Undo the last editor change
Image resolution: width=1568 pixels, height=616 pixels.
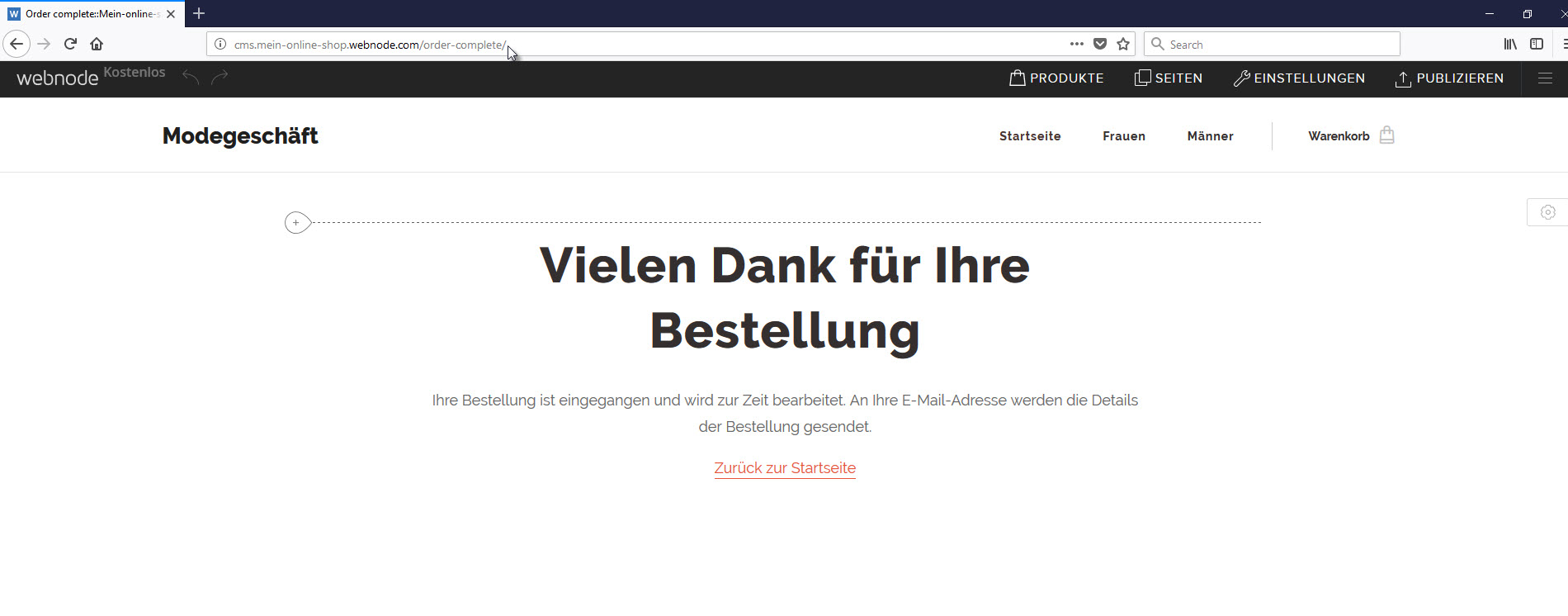pos(191,78)
